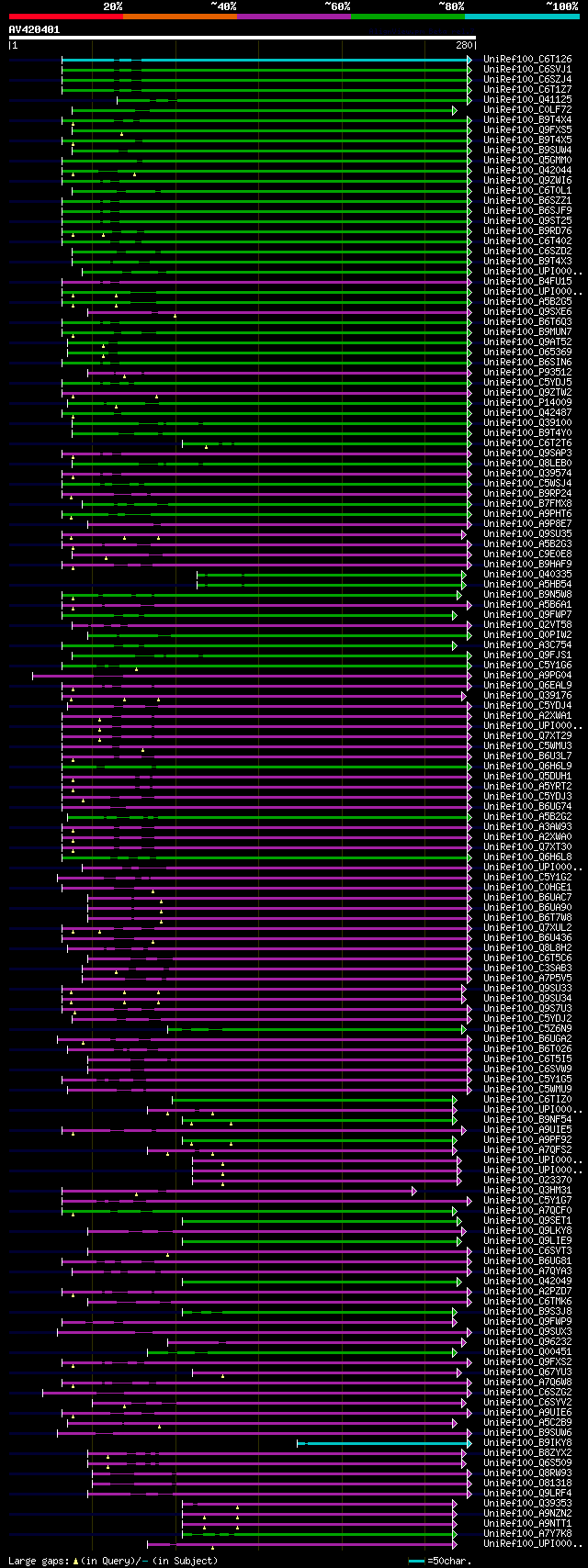Select the UniRef100_Q39176 label

[x=527, y=696]
